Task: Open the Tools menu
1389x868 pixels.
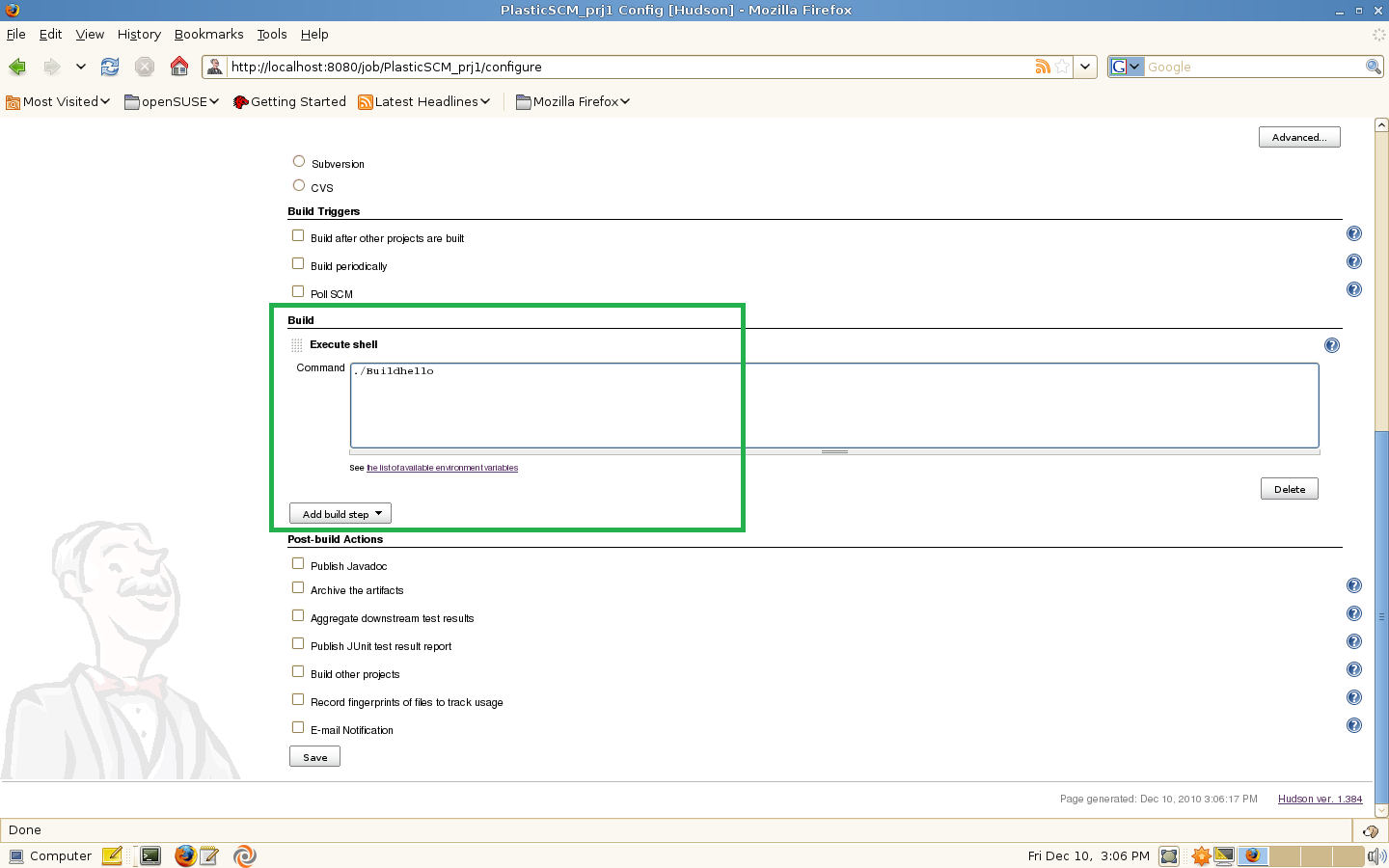Action: pos(272,34)
